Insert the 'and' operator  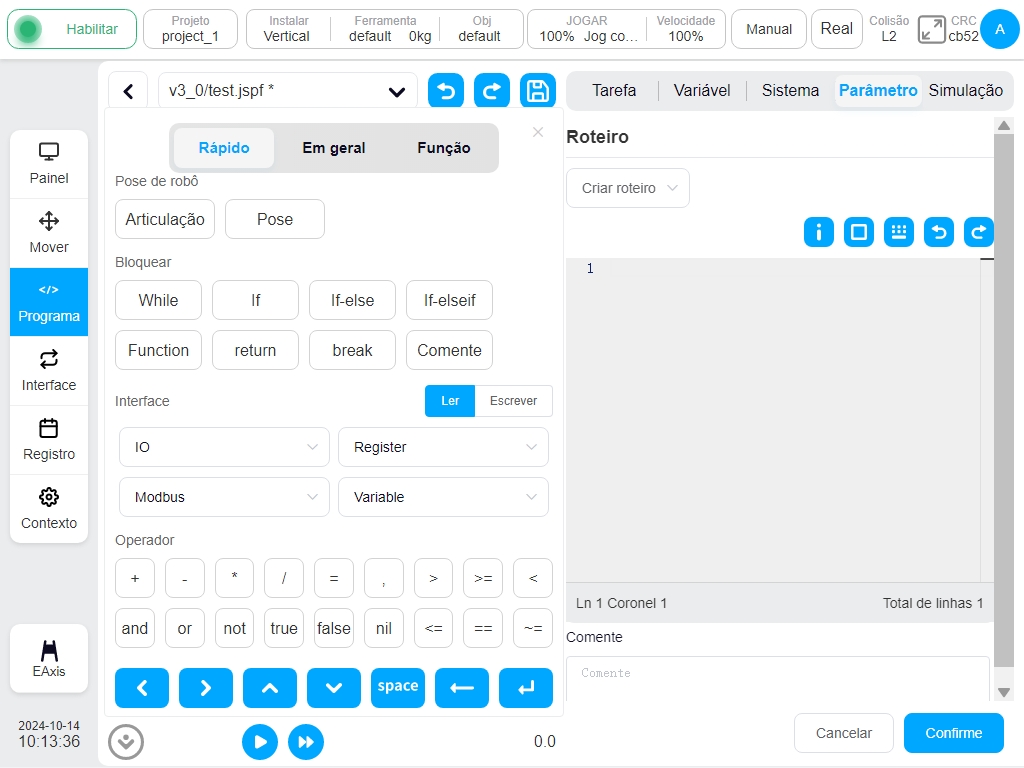[135, 628]
